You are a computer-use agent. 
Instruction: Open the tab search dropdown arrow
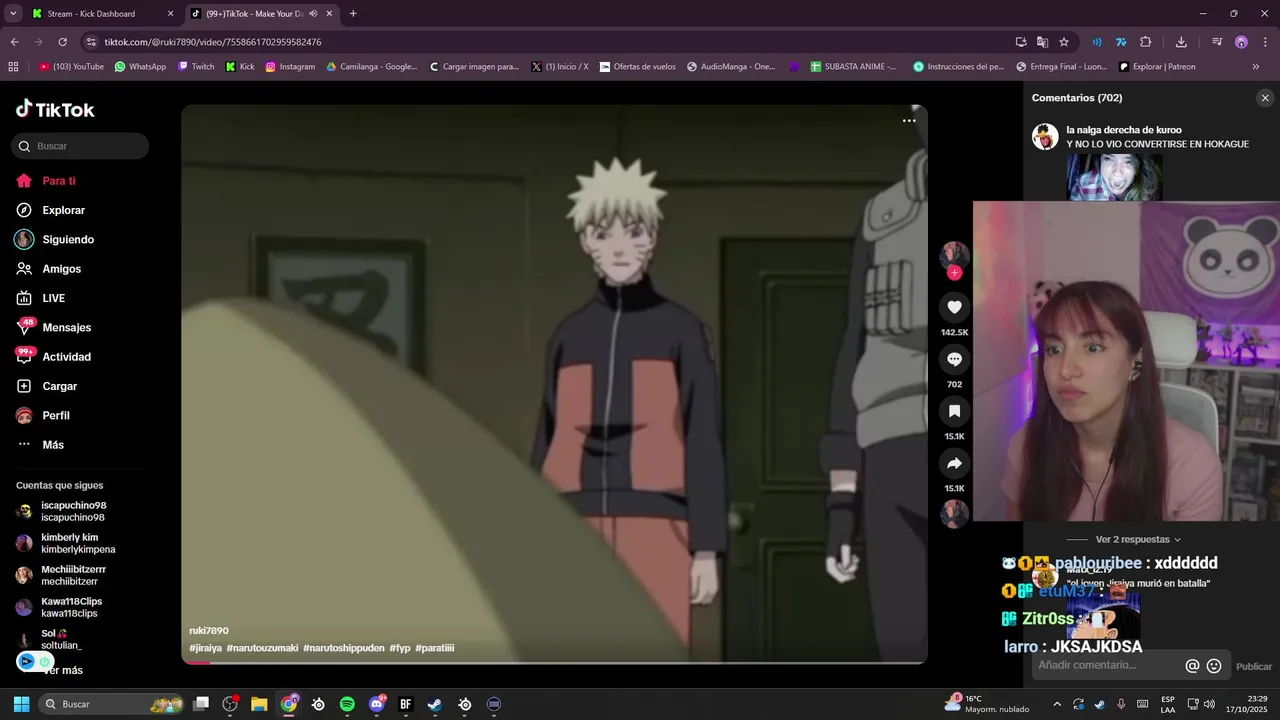[13, 14]
